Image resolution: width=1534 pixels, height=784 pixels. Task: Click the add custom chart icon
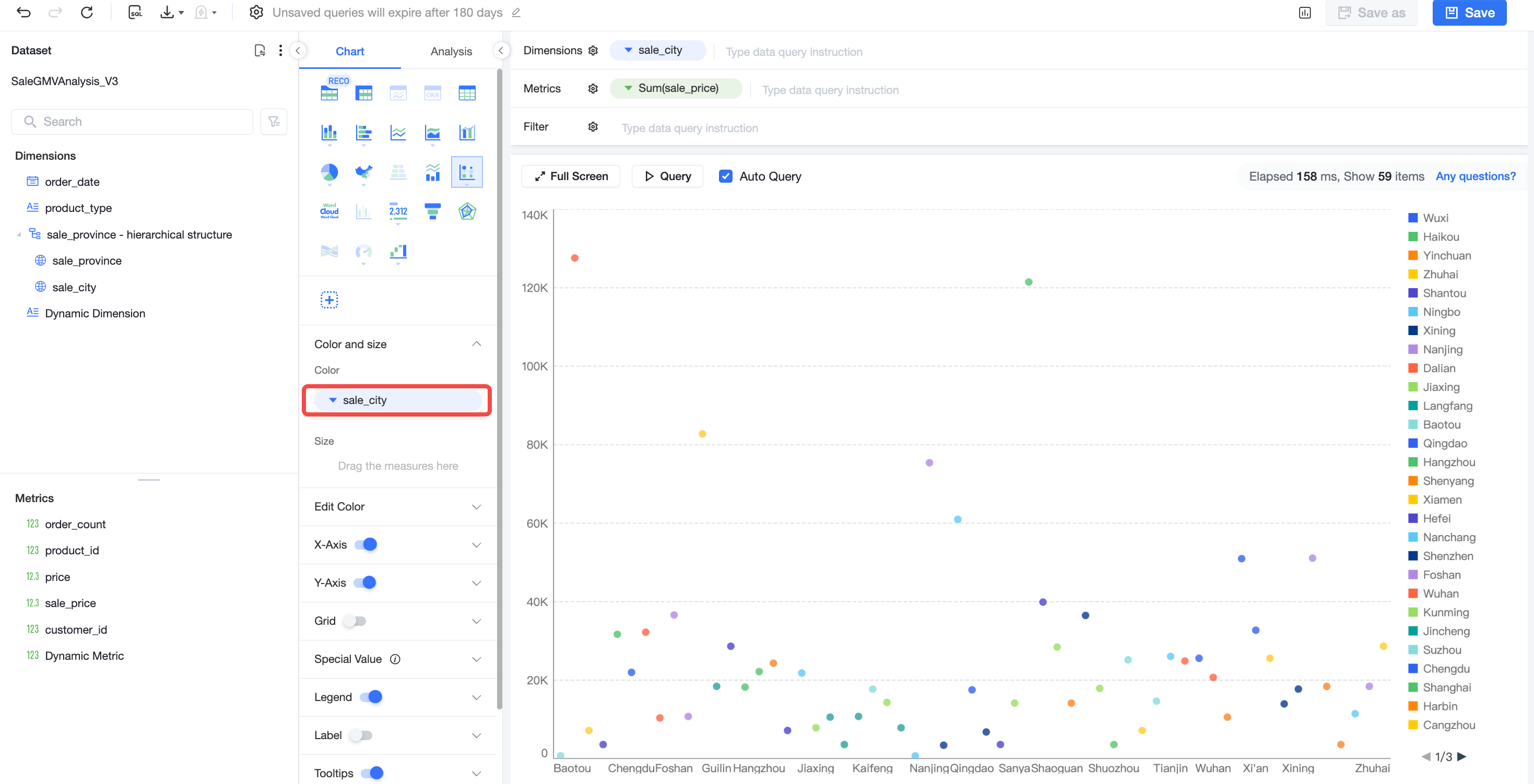click(329, 300)
